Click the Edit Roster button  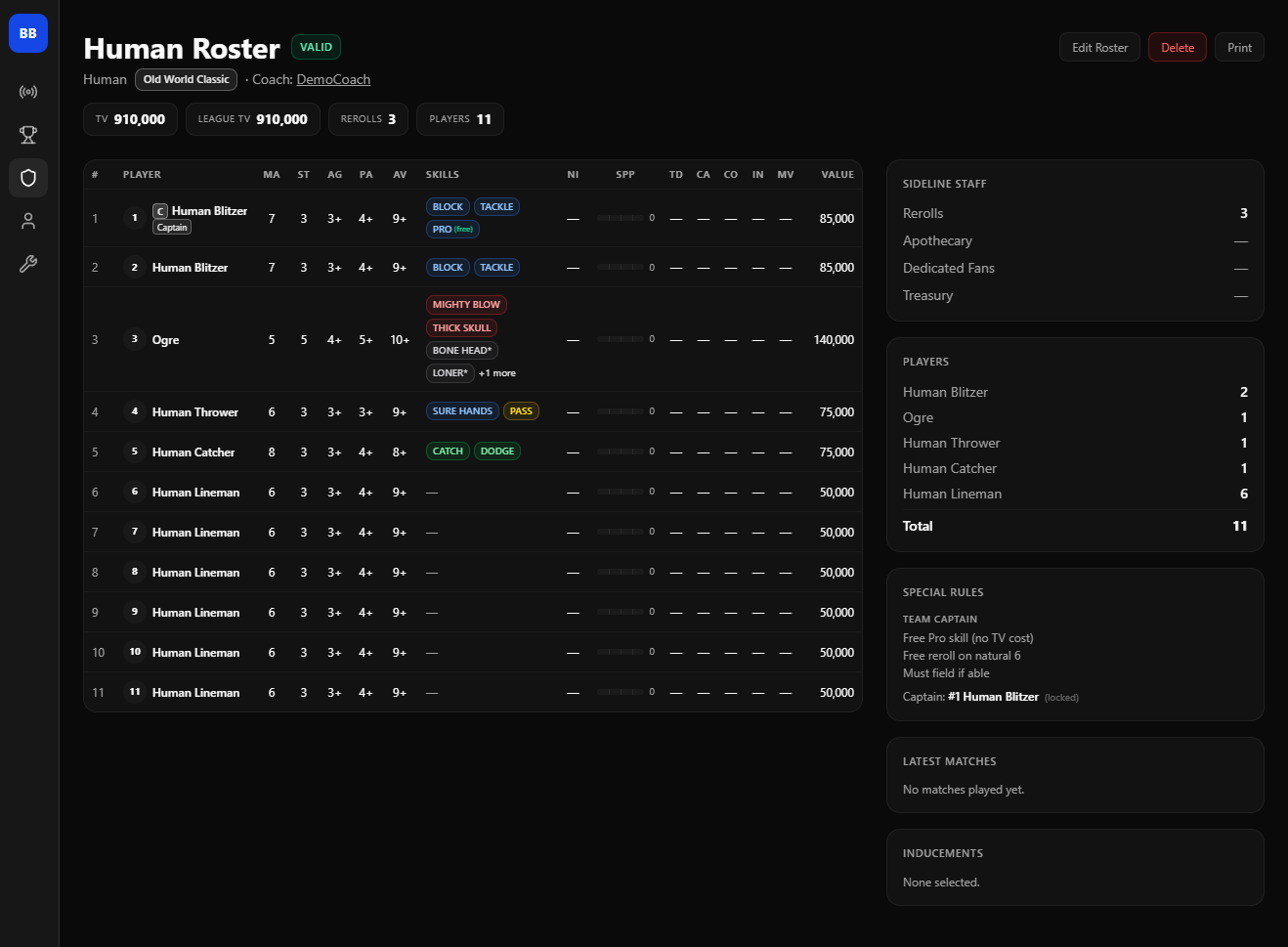(1099, 48)
